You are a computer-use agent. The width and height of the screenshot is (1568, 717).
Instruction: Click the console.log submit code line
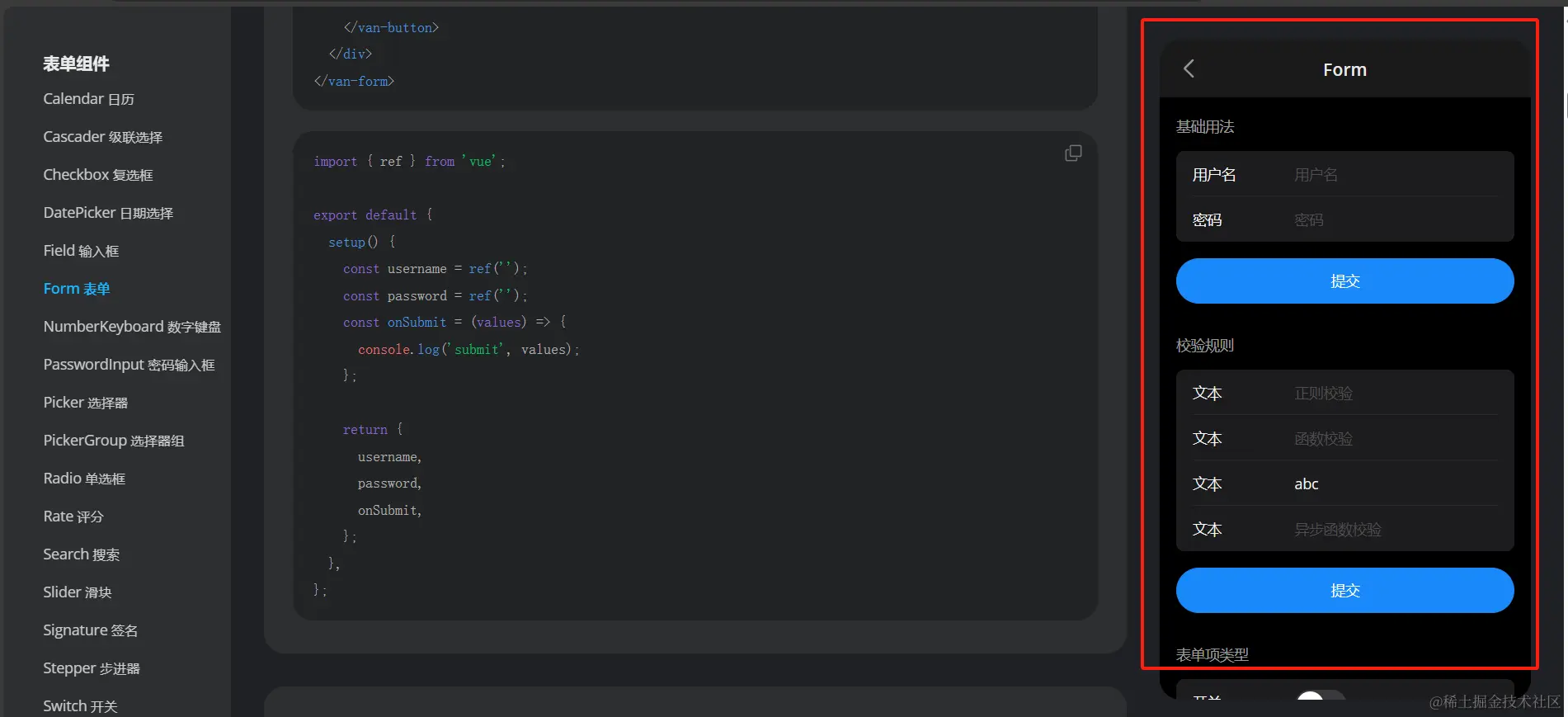tap(469, 350)
